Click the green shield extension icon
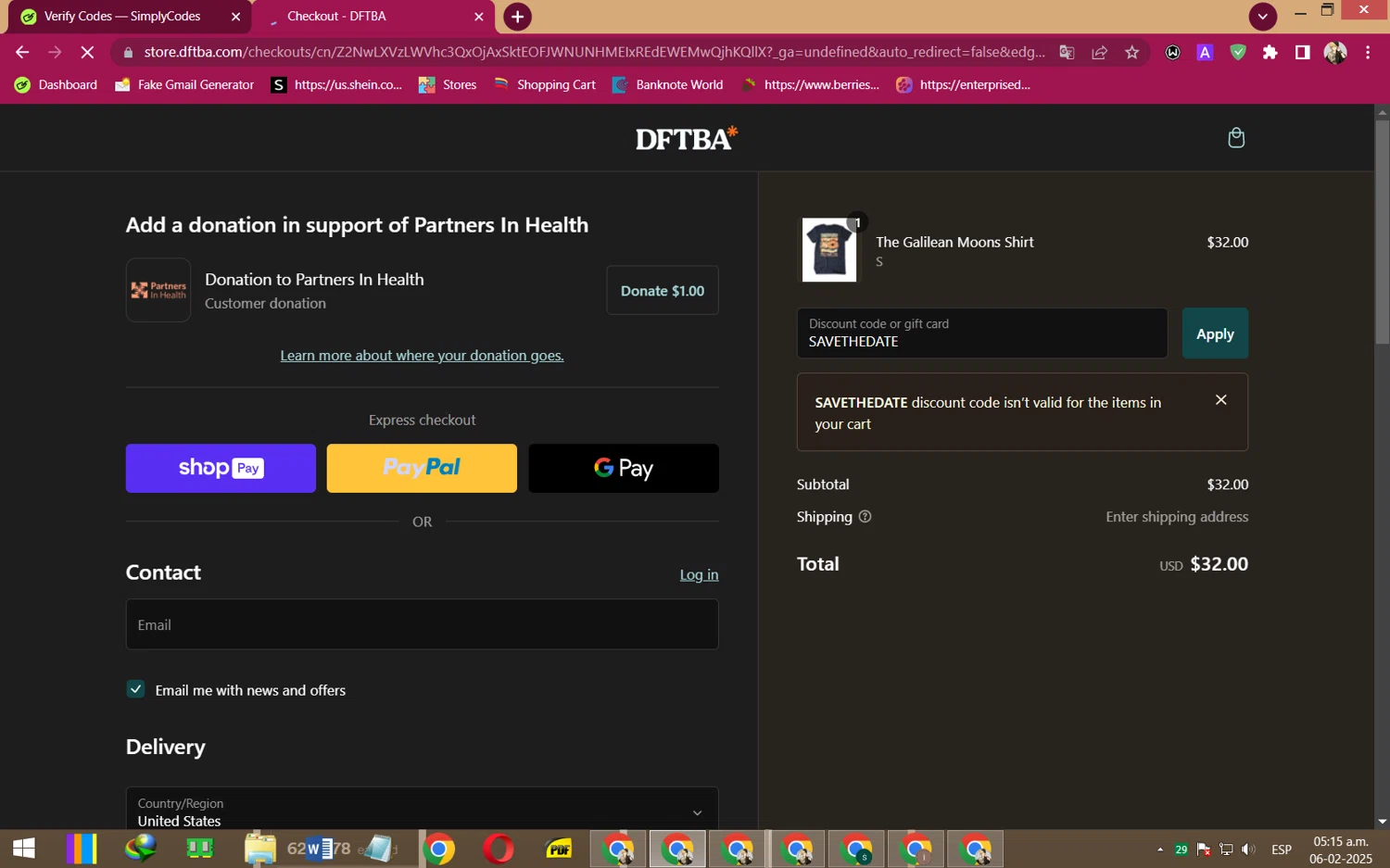Screen dimensions: 1390x868 tap(1238, 53)
